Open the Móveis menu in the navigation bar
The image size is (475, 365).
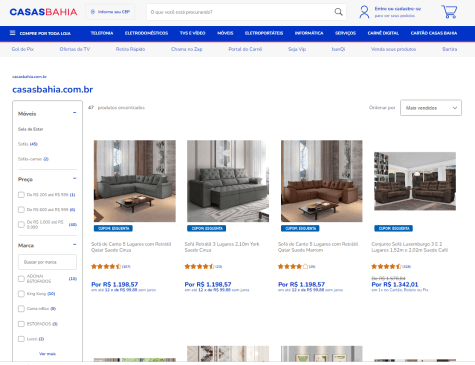(225, 33)
